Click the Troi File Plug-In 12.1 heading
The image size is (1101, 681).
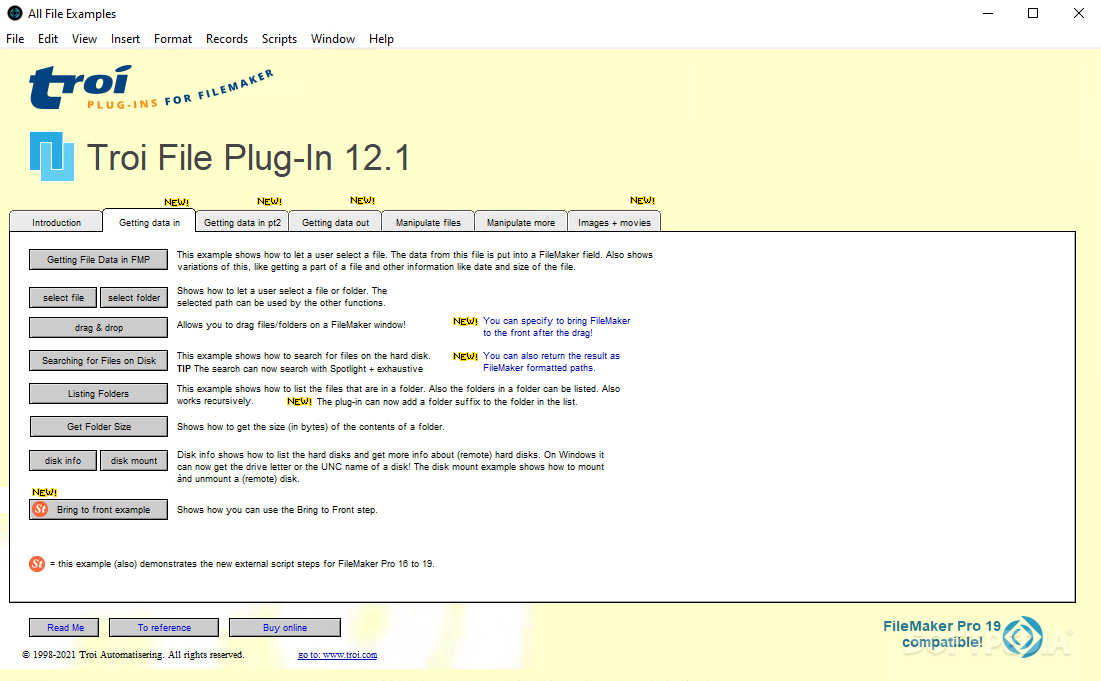pos(248,157)
